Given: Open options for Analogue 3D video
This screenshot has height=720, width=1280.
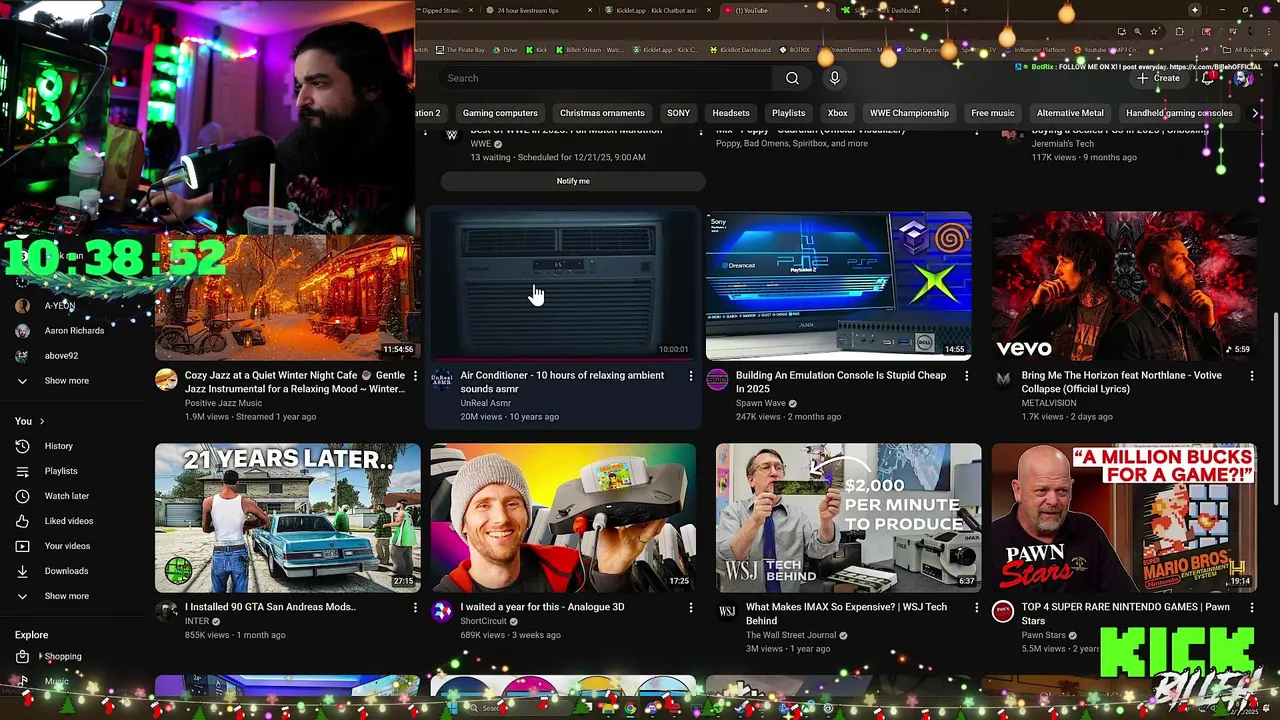Looking at the screenshot, I should coord(690,607).
